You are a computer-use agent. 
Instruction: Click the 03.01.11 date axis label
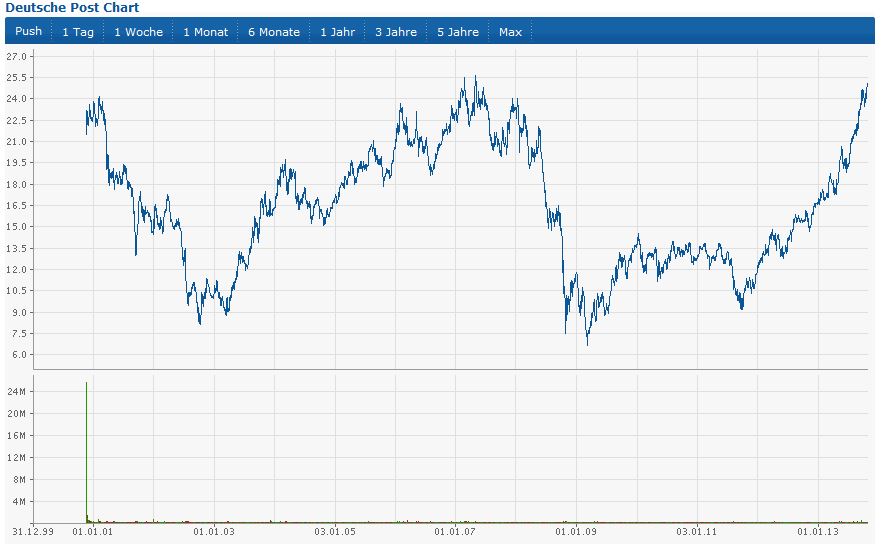click(x=697, y=532)
